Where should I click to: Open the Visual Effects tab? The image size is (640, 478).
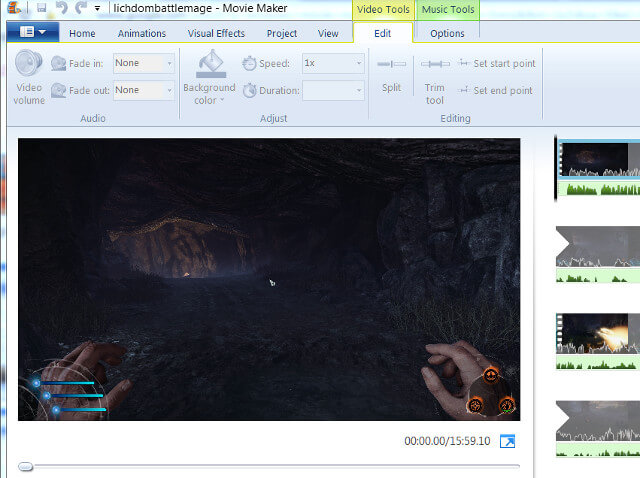click(216, 33)
